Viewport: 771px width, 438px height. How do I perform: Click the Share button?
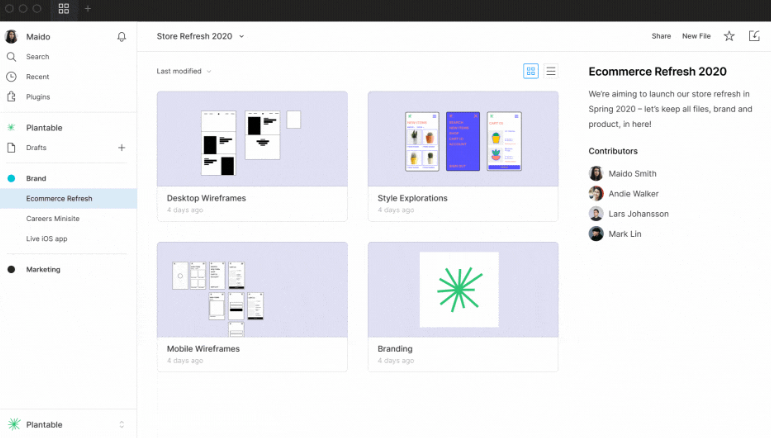point(661,36)
